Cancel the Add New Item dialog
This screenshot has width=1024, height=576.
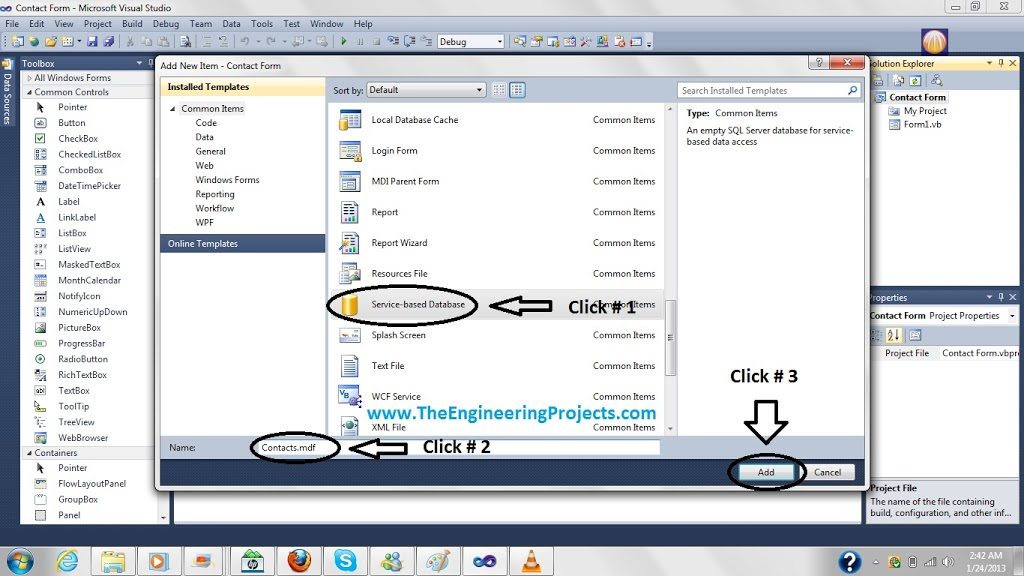[830, 471]
